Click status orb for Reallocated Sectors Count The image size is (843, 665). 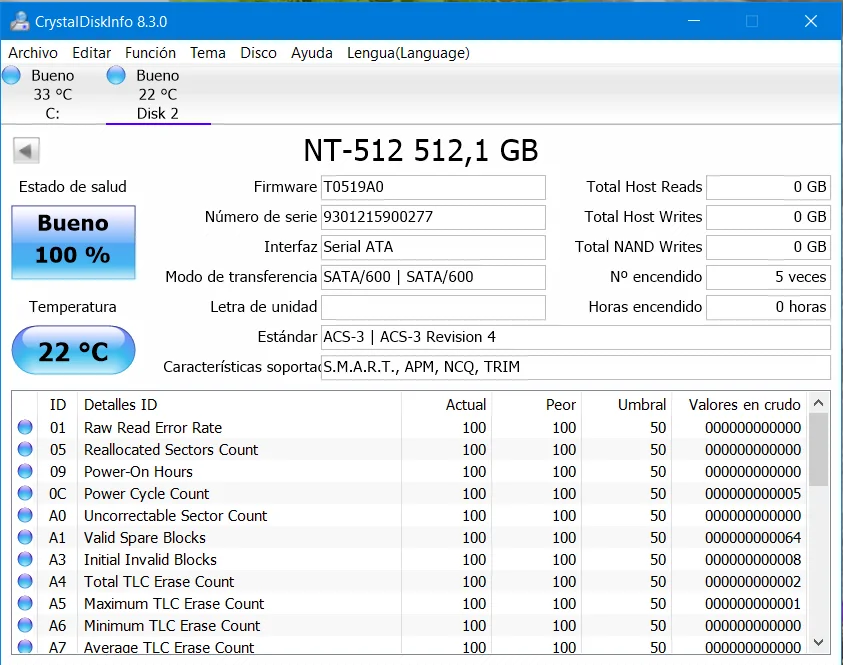(25, 450)
